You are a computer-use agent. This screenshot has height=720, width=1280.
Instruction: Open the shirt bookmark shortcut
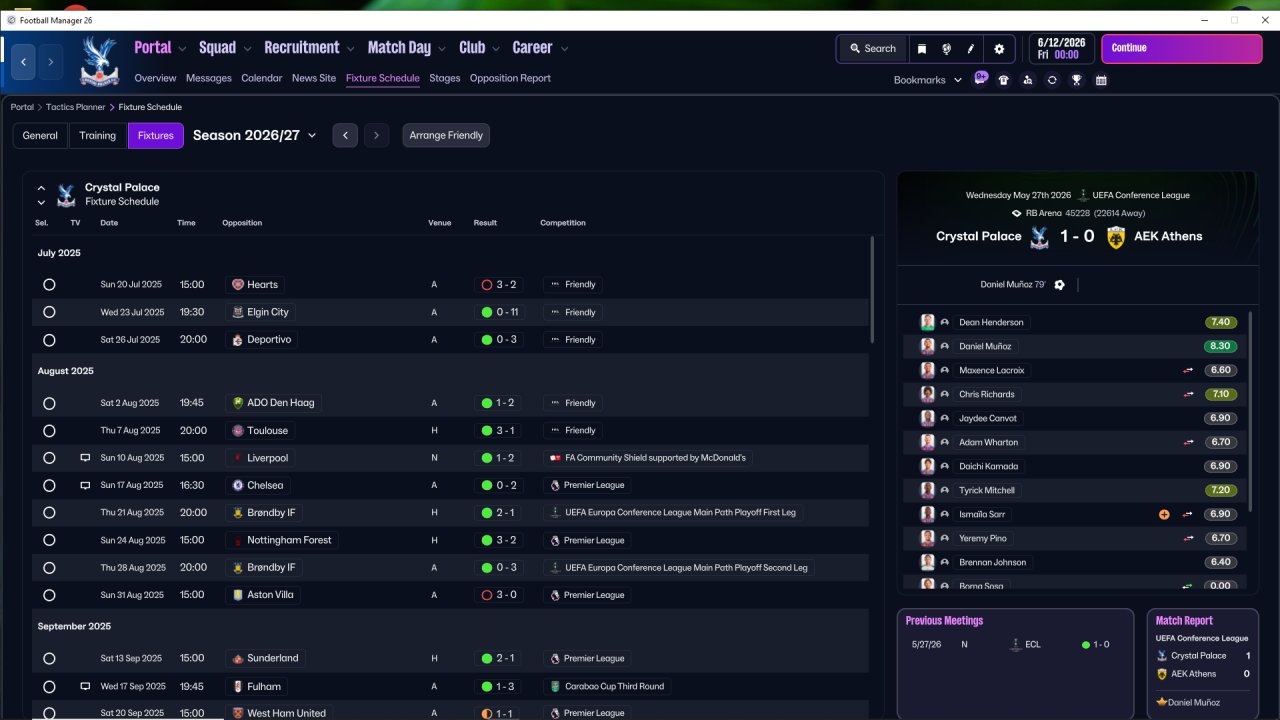[x=1004, y=80]
